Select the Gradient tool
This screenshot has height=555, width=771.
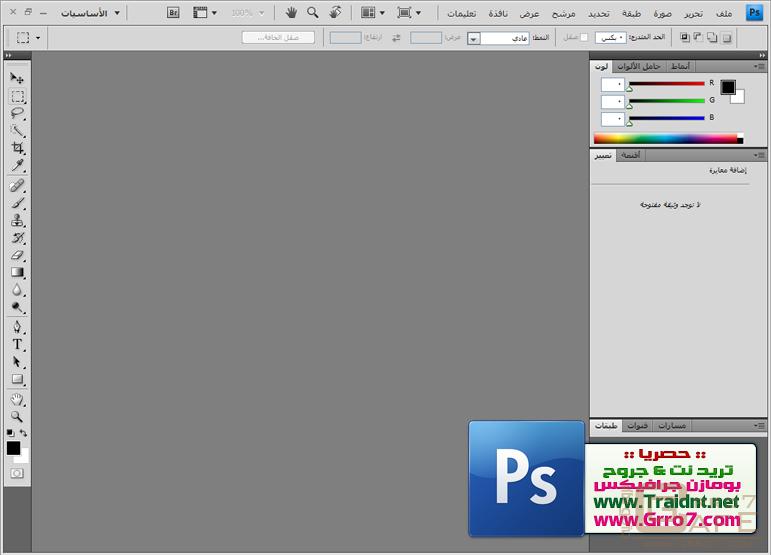[17, 272]
